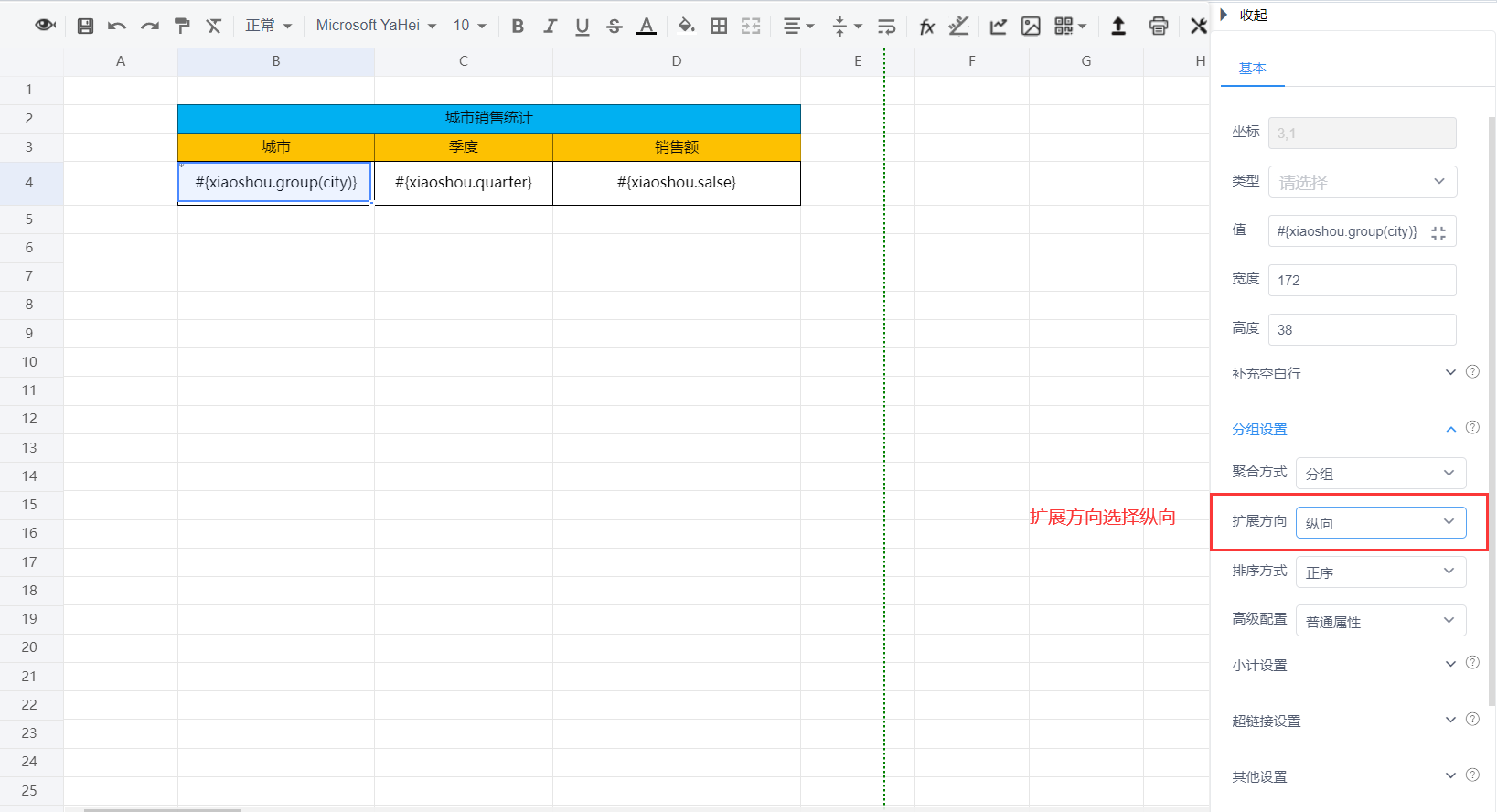Toggle strikethrough formatting
This screenshot has height=812, width=1497.
pos(615,26)
